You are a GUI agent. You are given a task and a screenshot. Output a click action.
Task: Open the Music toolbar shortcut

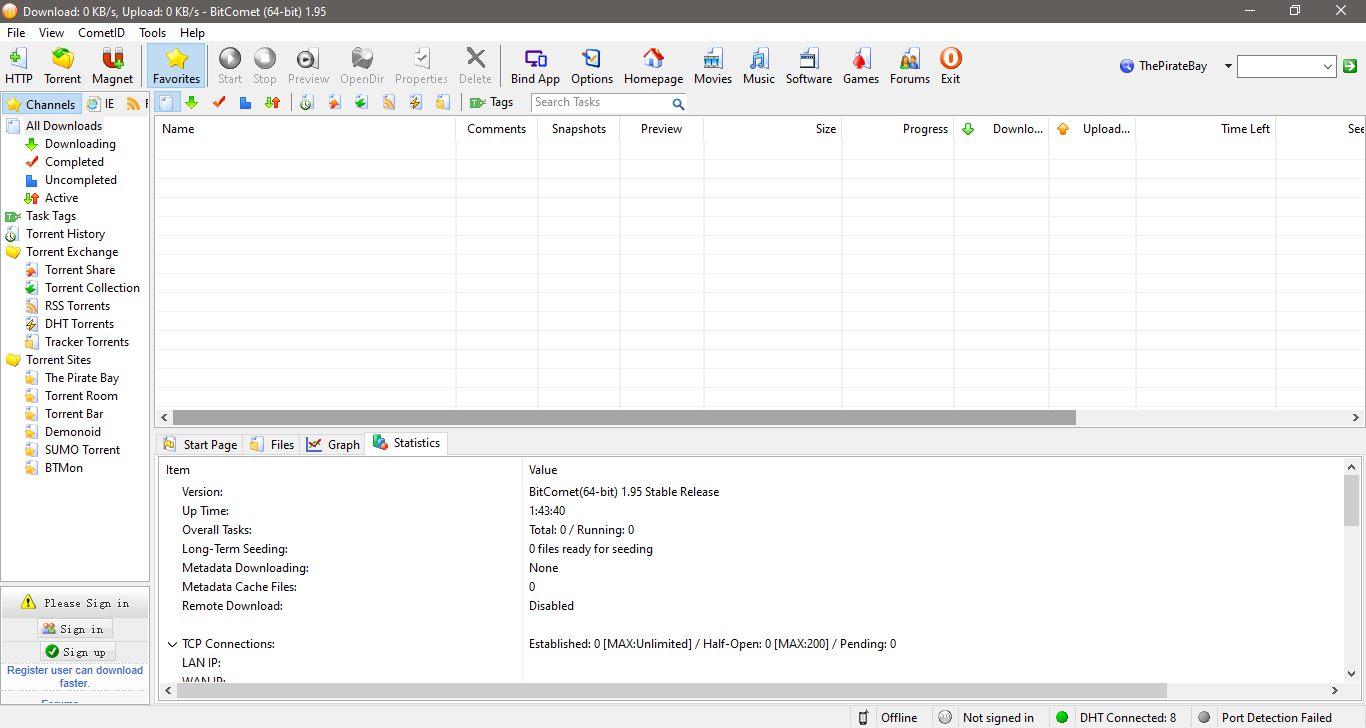coord(759,66)
